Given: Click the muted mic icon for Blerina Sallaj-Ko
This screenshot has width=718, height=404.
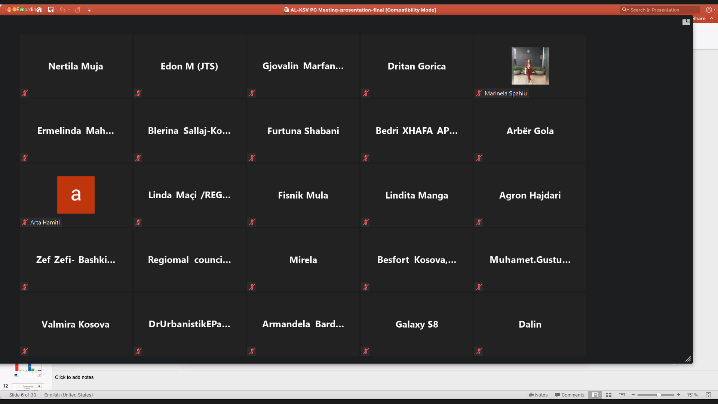Looking at the screenshot, I should click(x=138, y=158).
